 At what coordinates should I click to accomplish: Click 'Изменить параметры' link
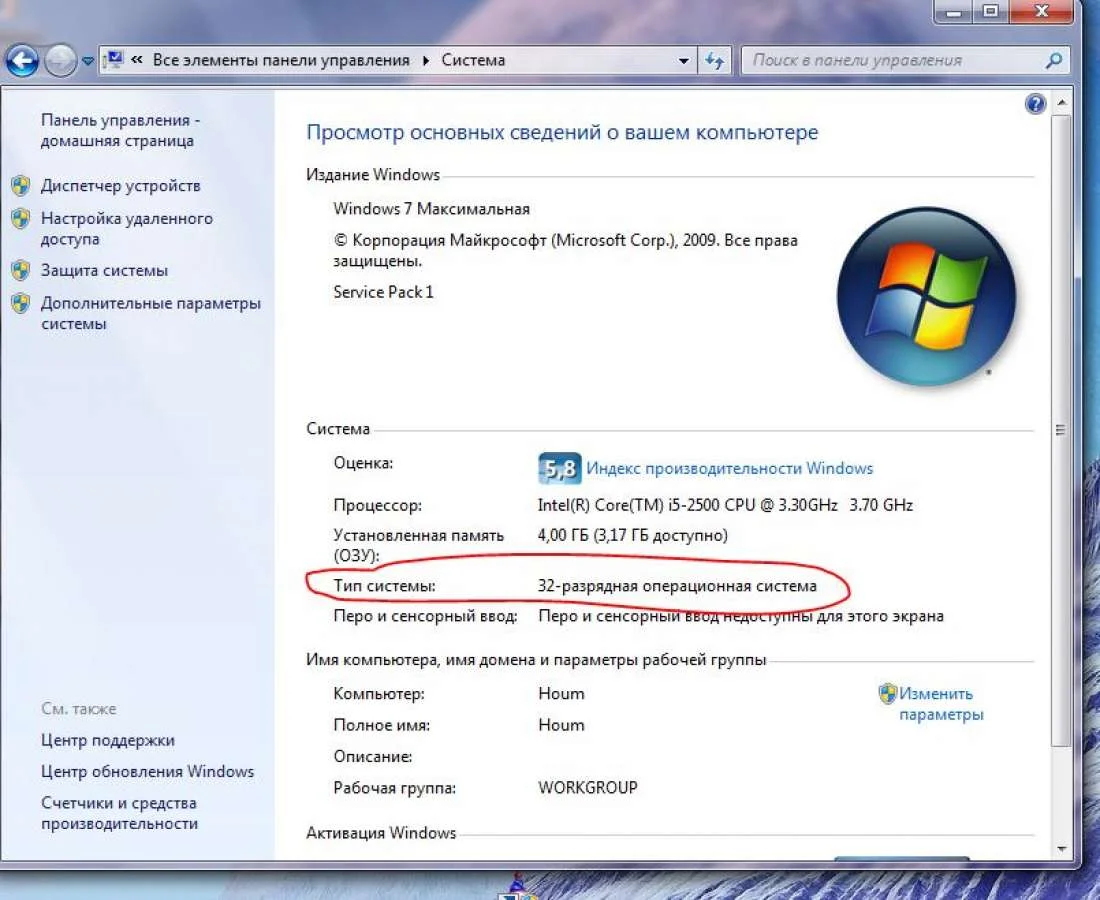tap(941, 704)
